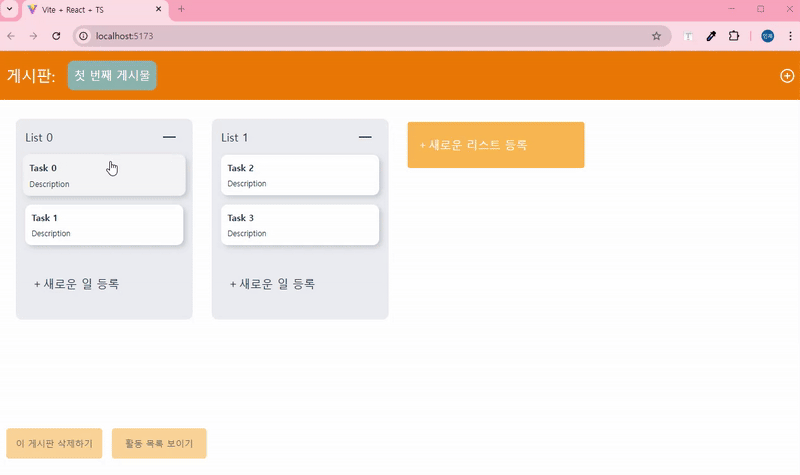View site information icon in address bar

(x=83, y=36)
